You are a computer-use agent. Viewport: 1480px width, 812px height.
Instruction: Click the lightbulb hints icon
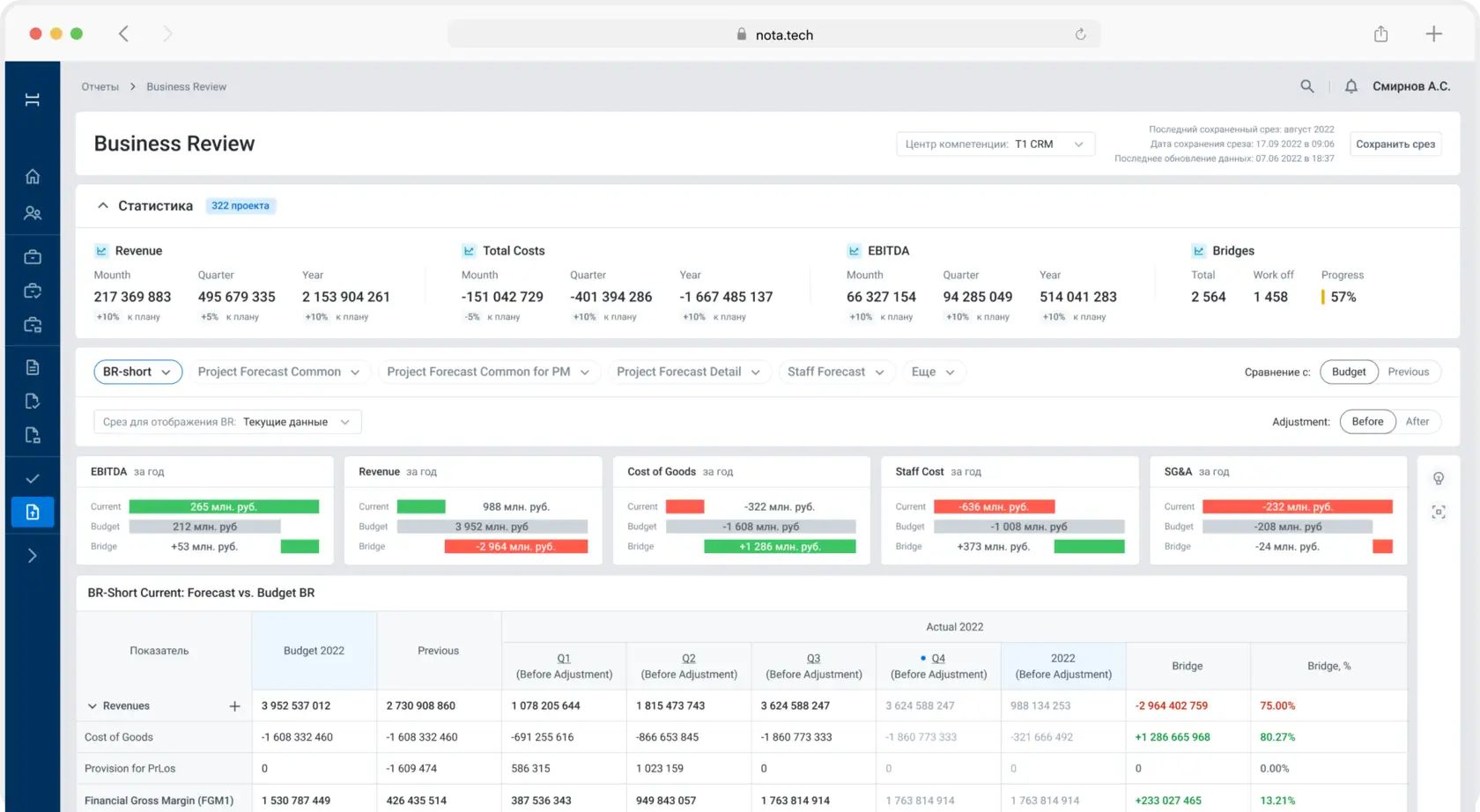1439,478
